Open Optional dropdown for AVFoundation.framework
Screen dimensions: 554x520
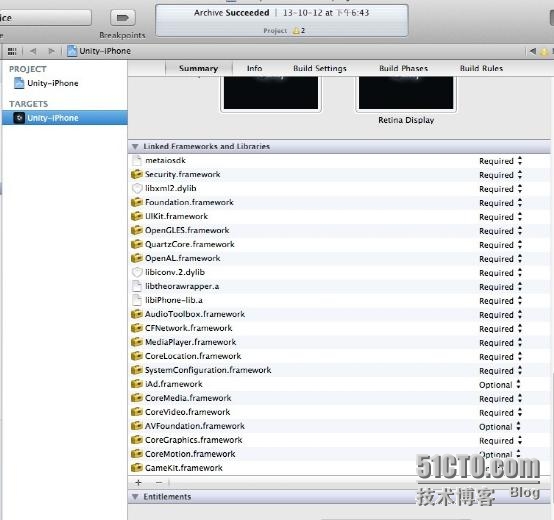coord(500,427)
